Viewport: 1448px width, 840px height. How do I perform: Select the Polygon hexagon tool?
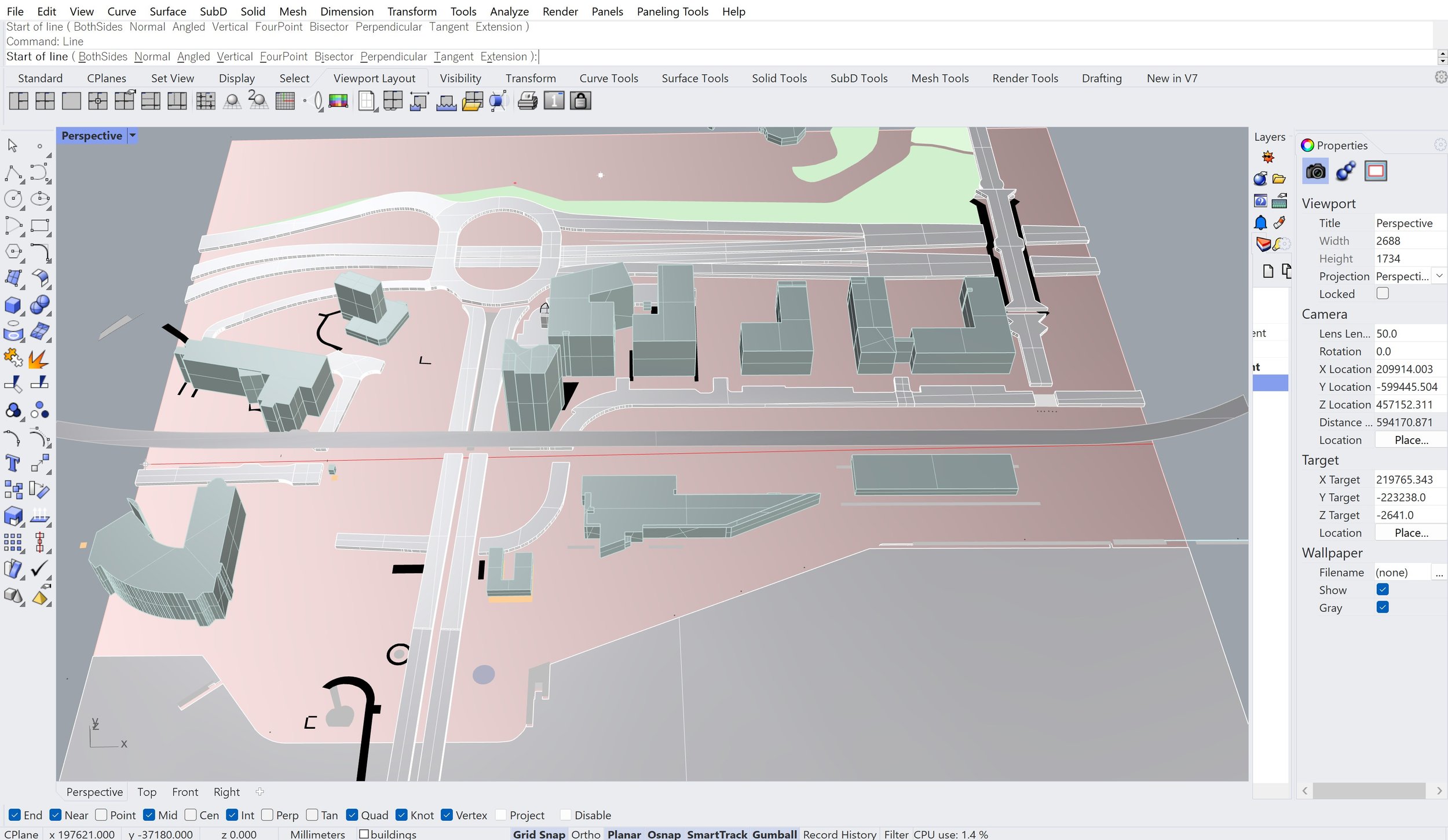click(x=13, y=252)
